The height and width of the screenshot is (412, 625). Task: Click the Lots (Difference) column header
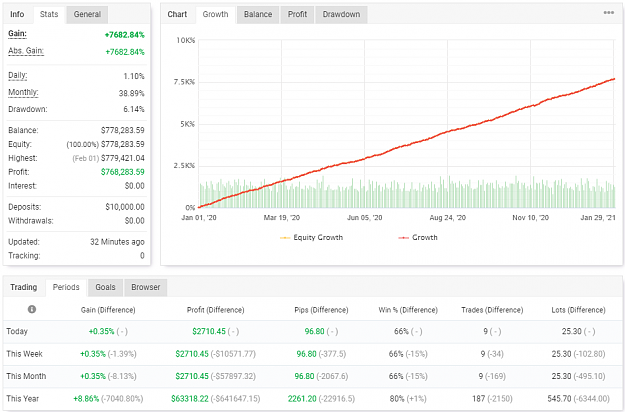(x=578, y=310)
